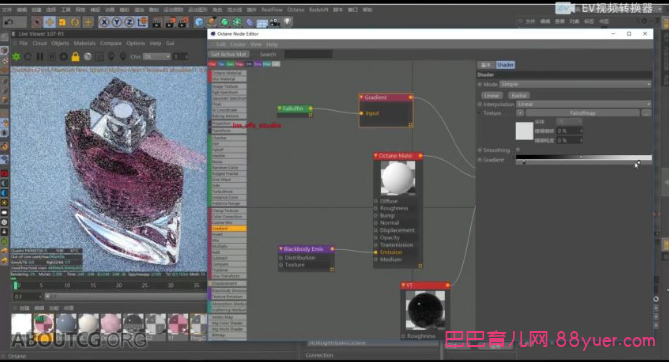
Task: Click the timeline frame slider handle
Action: (x=15, y=285)
